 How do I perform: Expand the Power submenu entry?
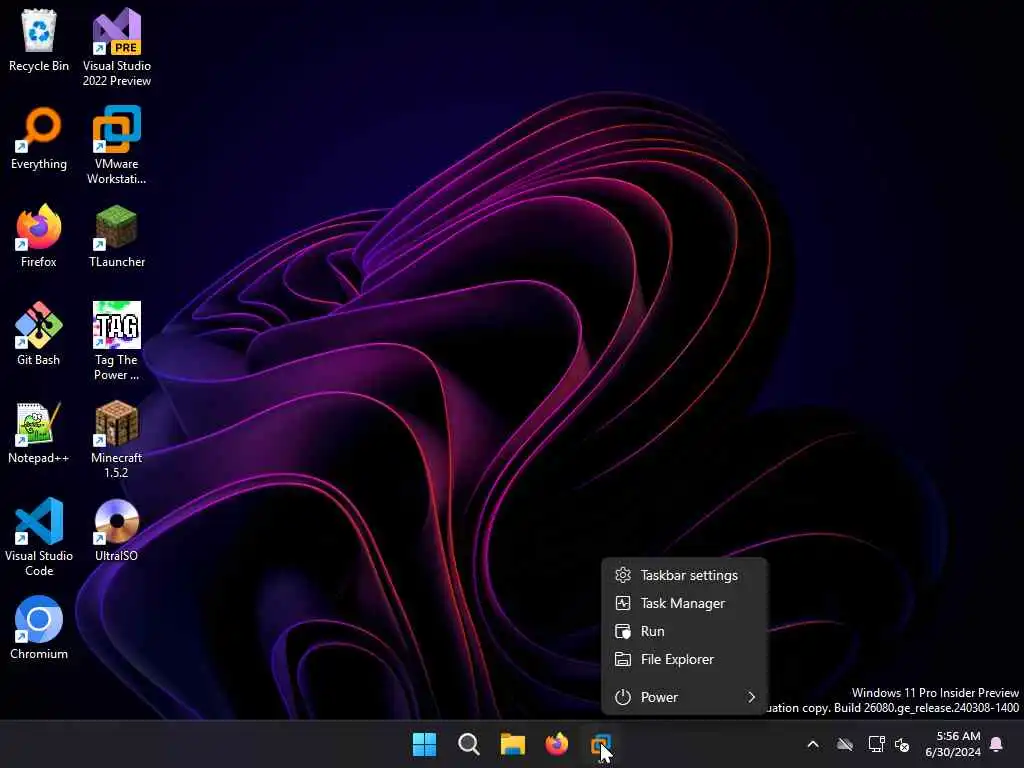(x=684, y=697)
